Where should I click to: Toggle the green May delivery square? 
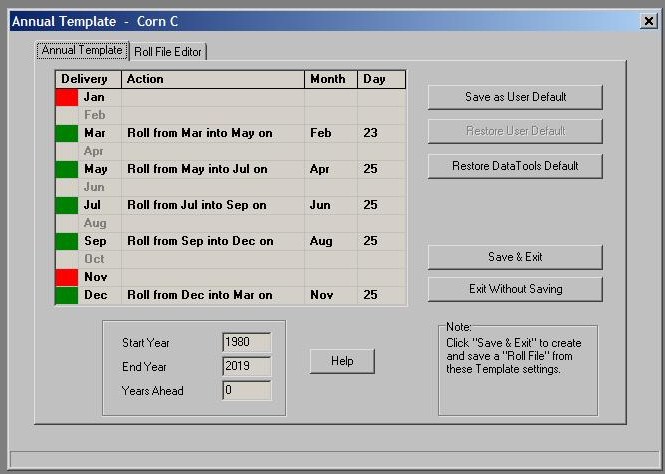tap(67, 169)
